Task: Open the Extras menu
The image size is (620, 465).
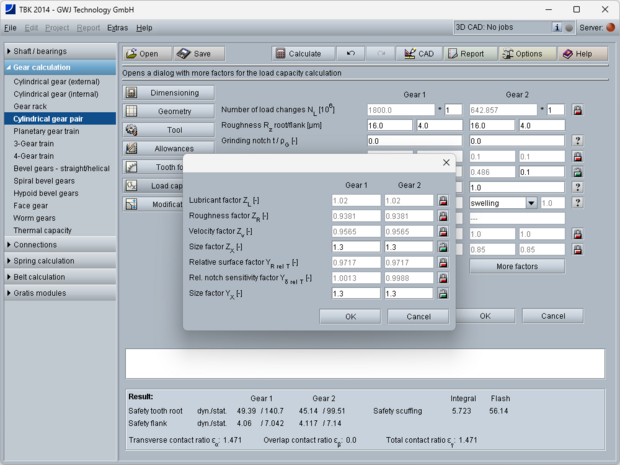Action: tap(118, 28)
